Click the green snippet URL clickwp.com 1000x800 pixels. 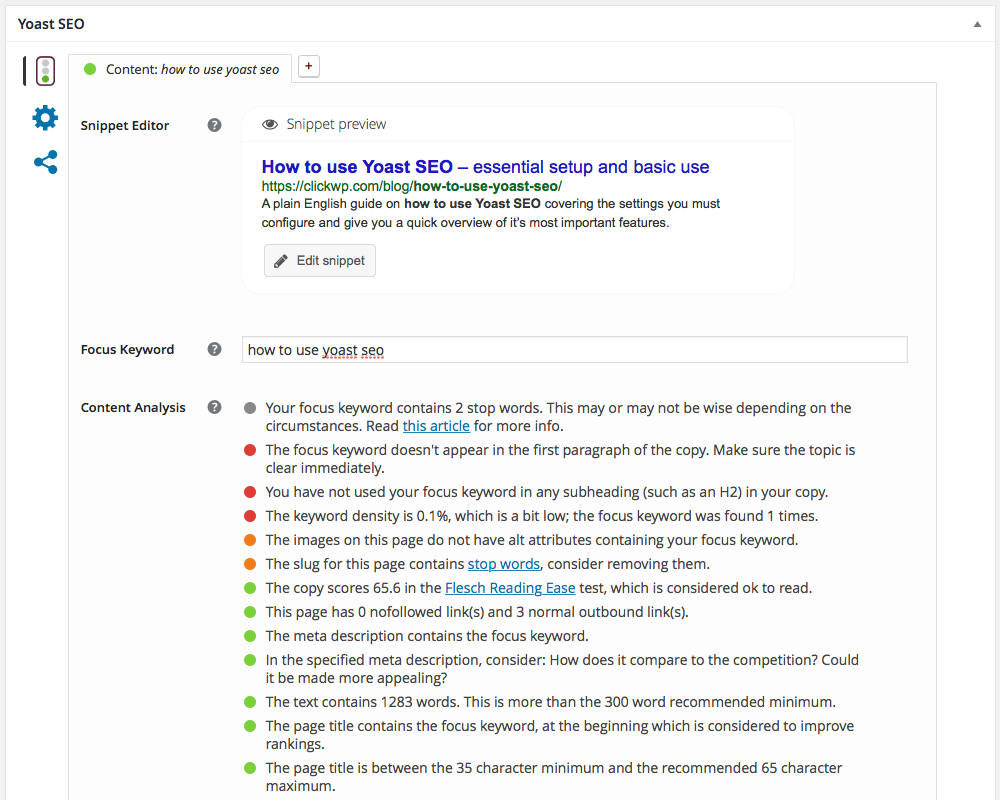click(411, 186)
